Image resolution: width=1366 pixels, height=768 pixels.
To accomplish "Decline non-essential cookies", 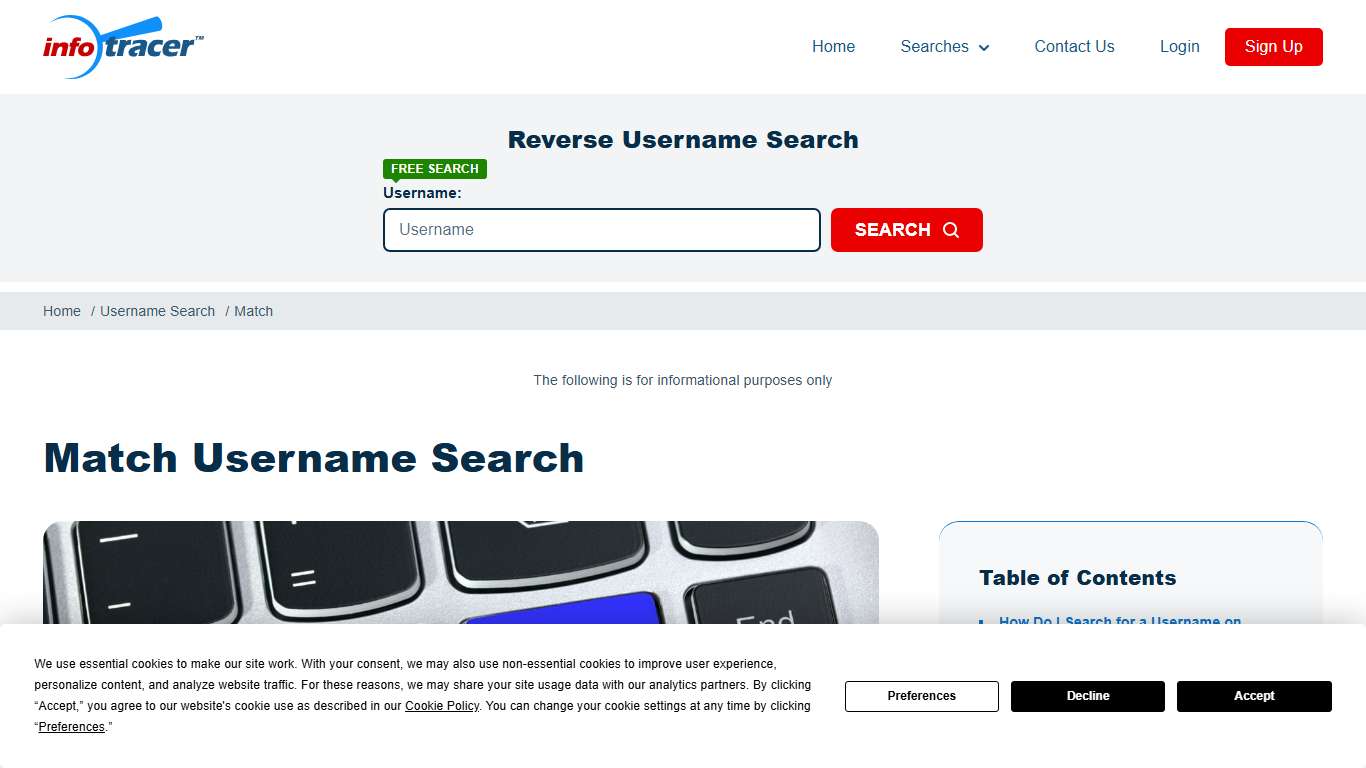I will click(1087, 696).
